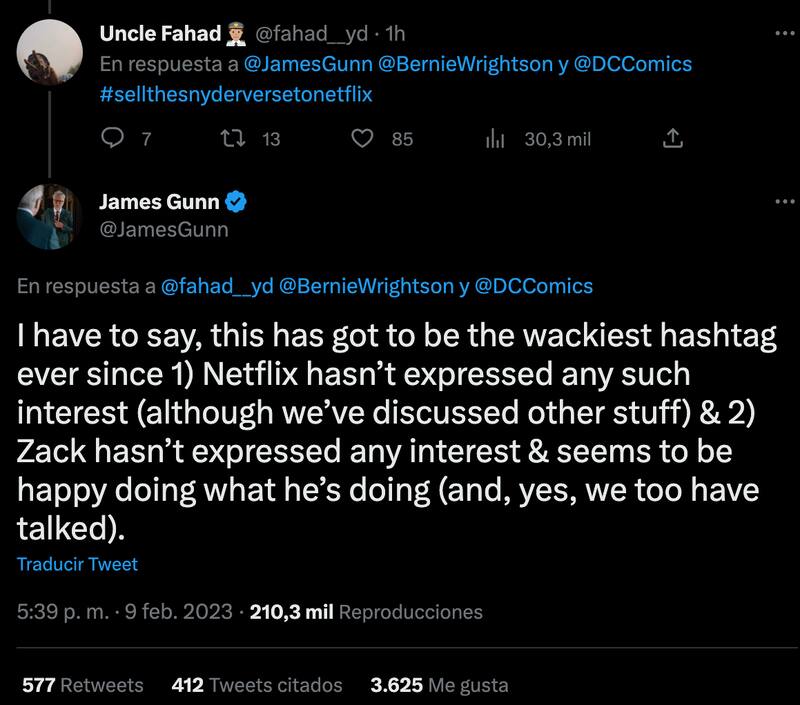
Task: View the 577 Retweets list
Action: pyautogui.click(x=82, y=685)
